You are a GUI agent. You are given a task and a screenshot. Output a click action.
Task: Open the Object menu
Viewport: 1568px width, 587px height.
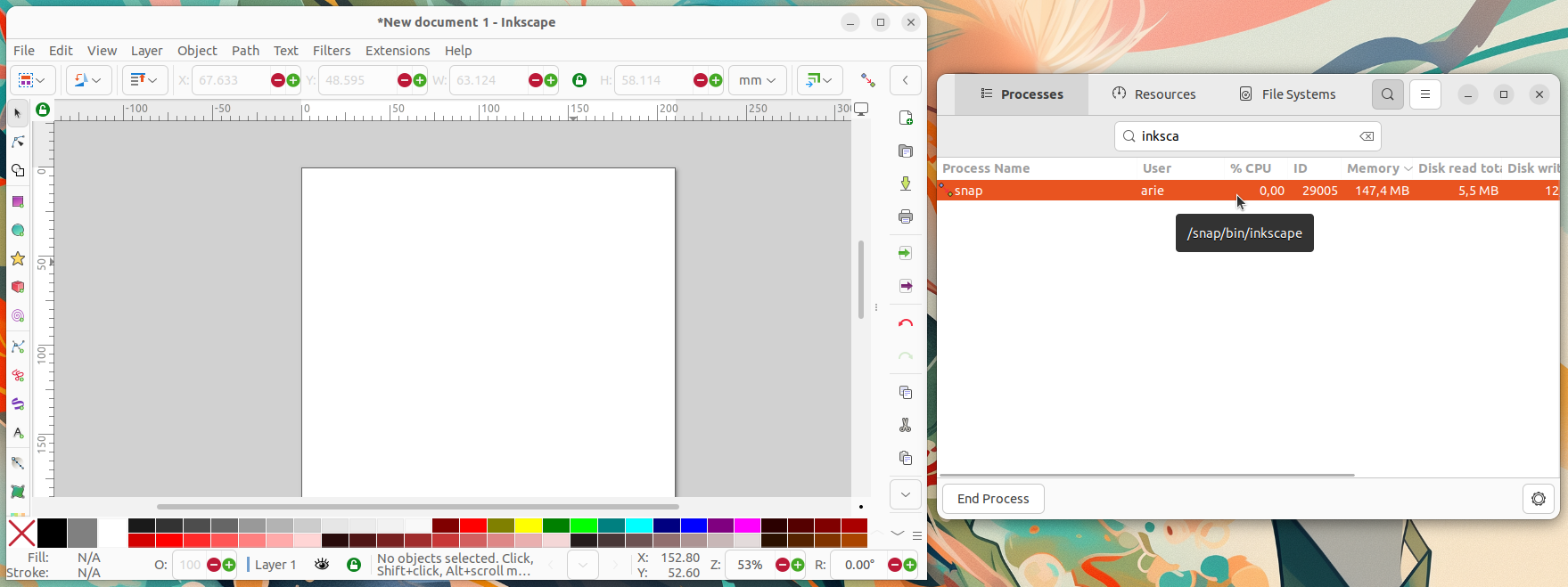tap(197, 51)
